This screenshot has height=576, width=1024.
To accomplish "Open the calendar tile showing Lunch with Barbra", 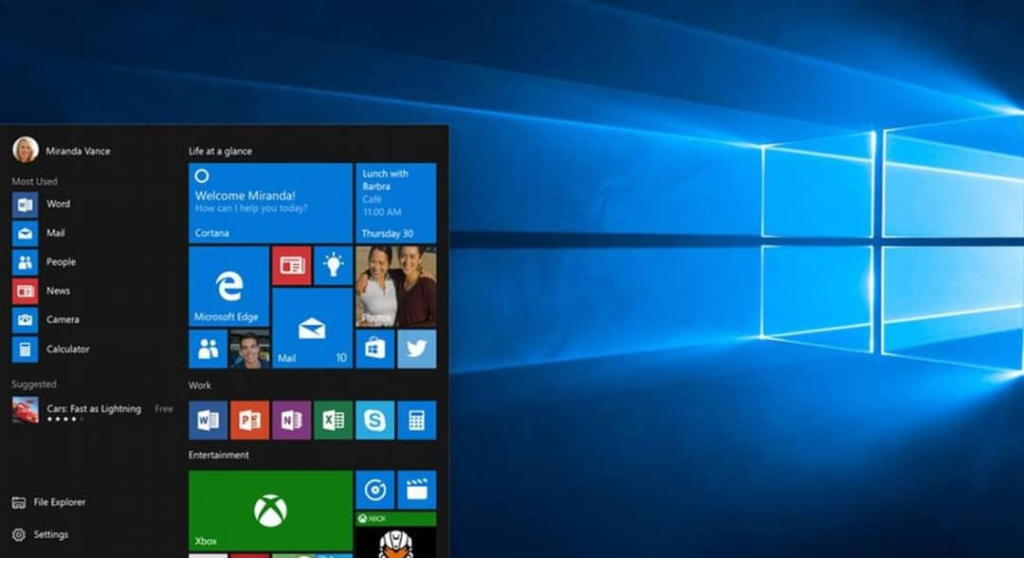I will click(x=396, y=203).
